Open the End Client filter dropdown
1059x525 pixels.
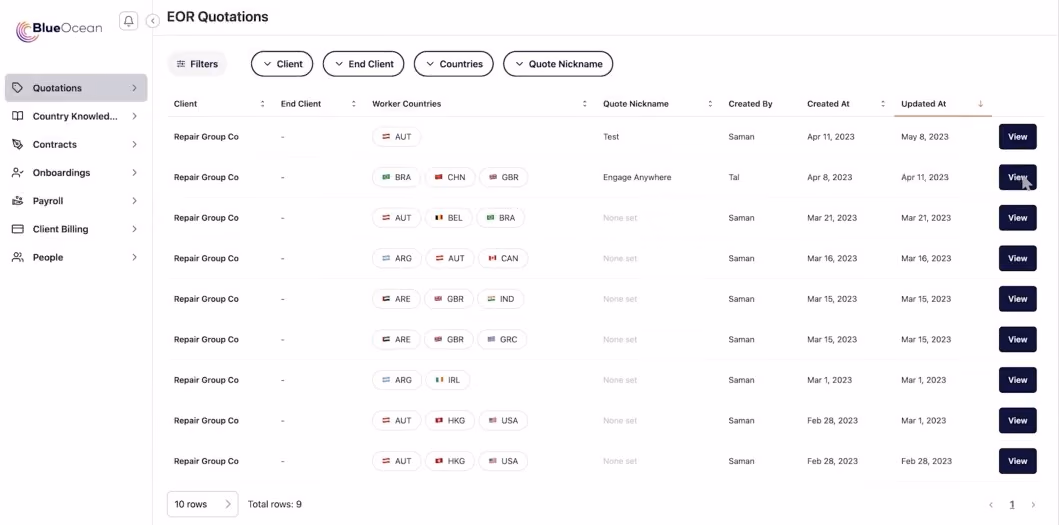click(x=363, y=64)
